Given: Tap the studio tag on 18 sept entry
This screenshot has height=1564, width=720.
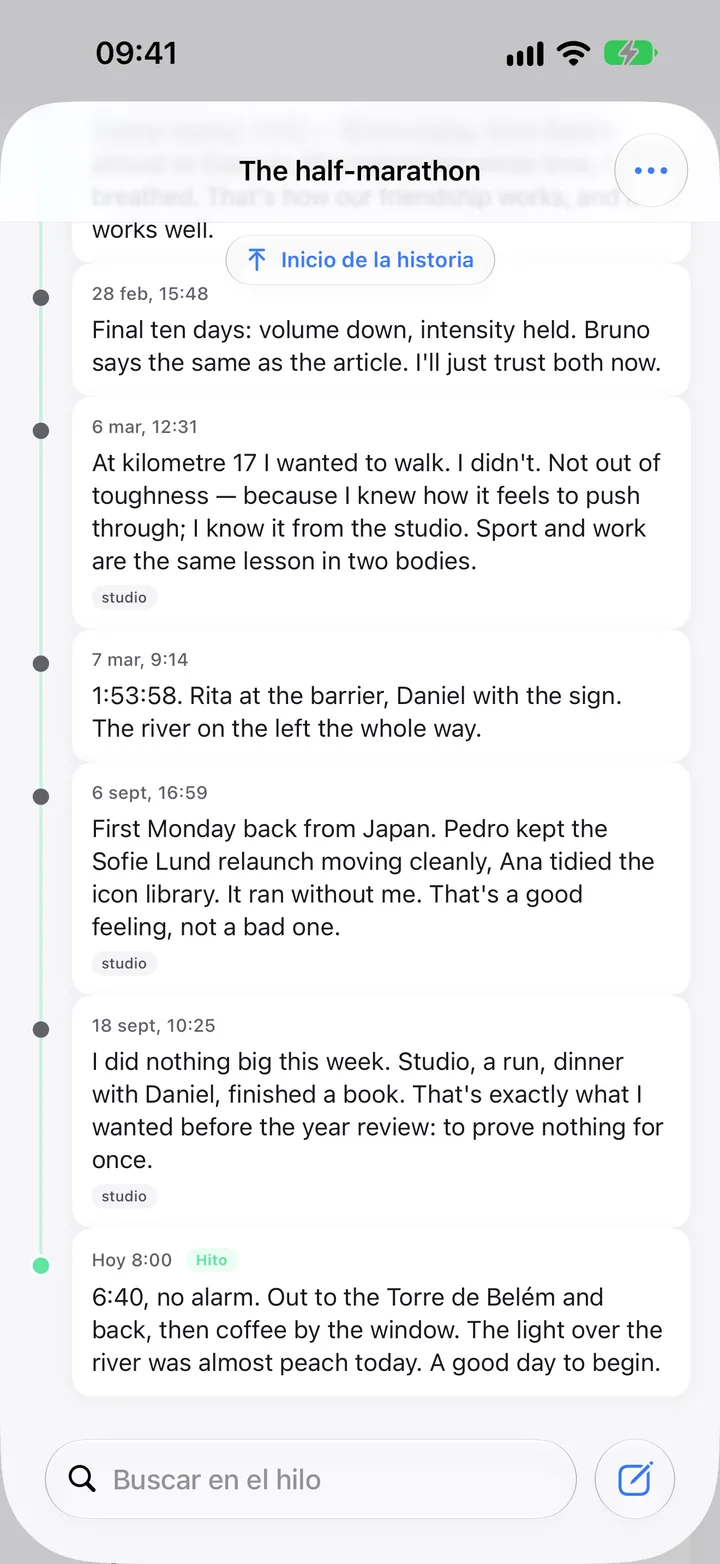Looking at the screenshot, I should tap(124, 1196).
